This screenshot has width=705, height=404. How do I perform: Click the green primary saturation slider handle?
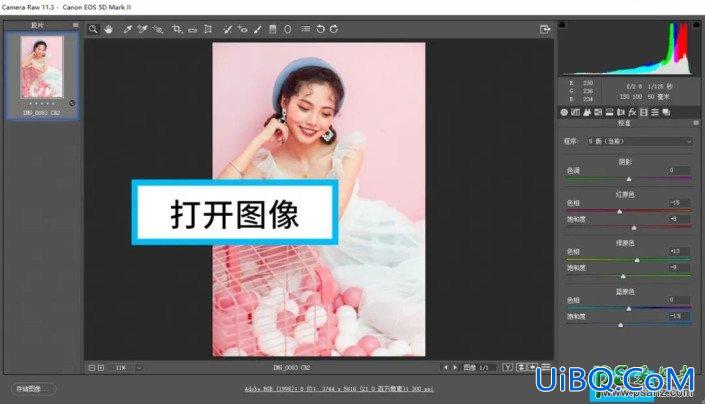[623, 276]
